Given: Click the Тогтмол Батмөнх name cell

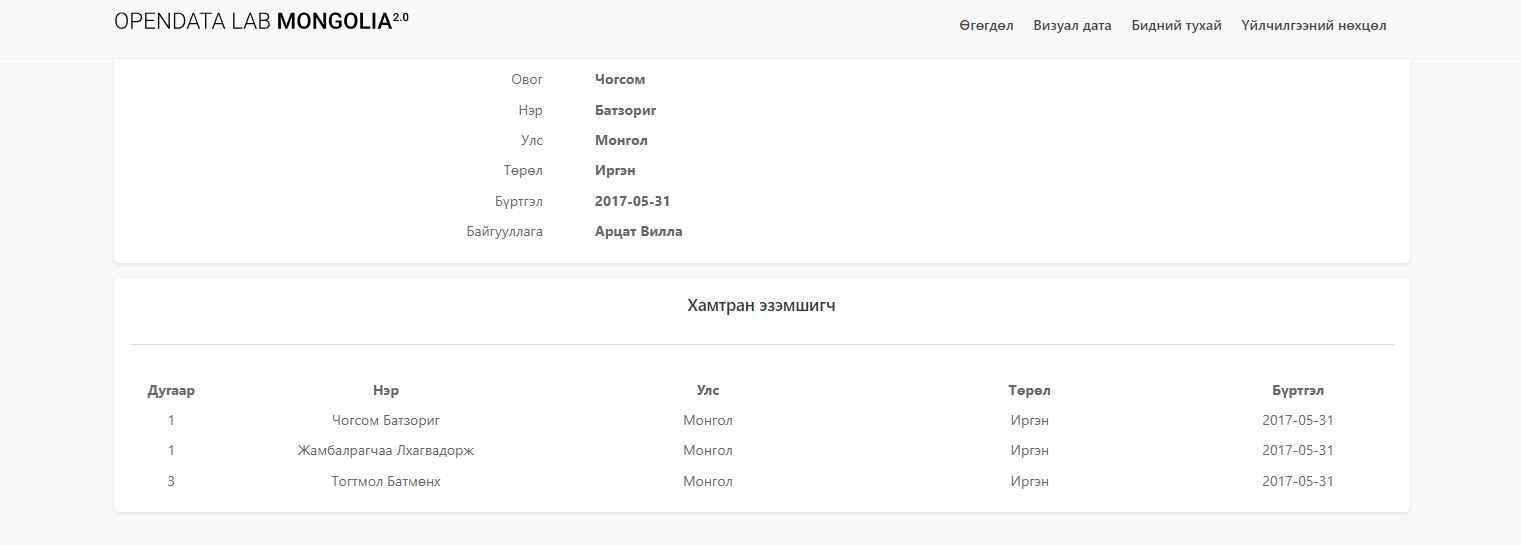Looking at the screenshot, I should (x=385, y=481).
